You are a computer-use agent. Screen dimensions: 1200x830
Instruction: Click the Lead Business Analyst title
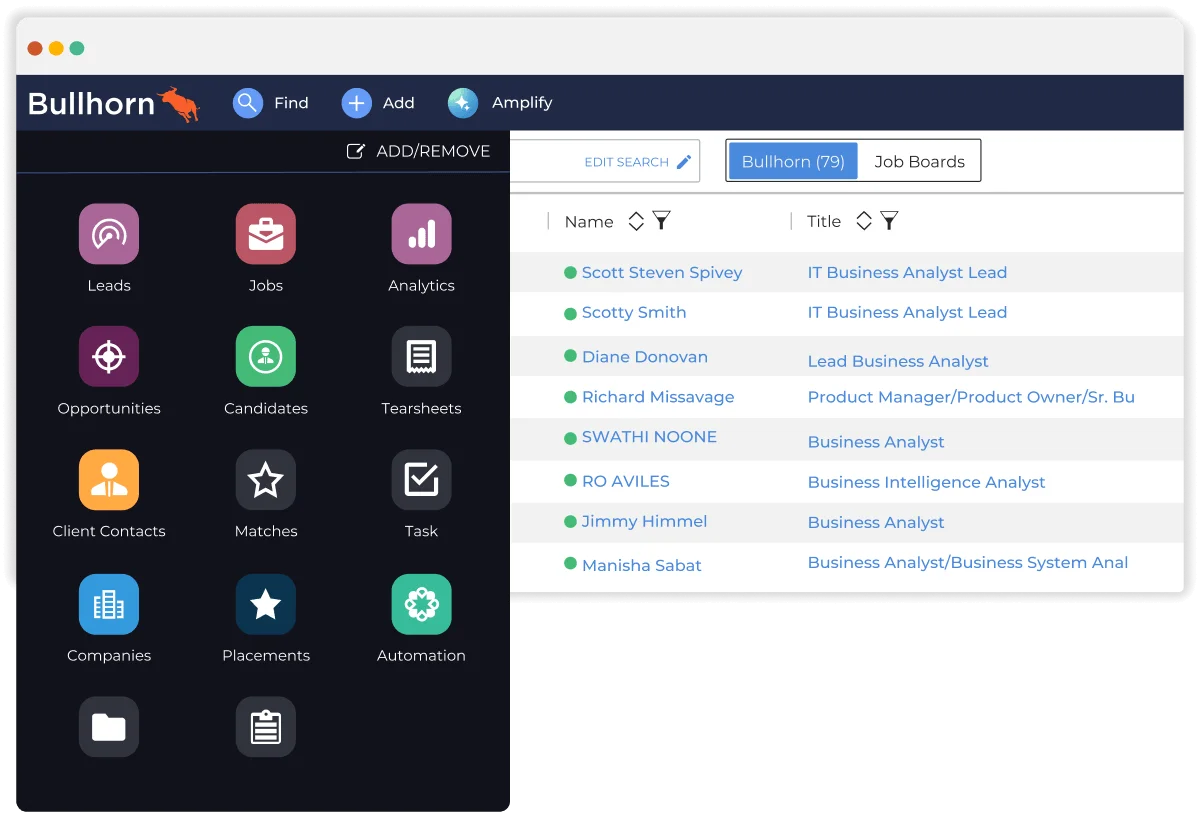898,361
